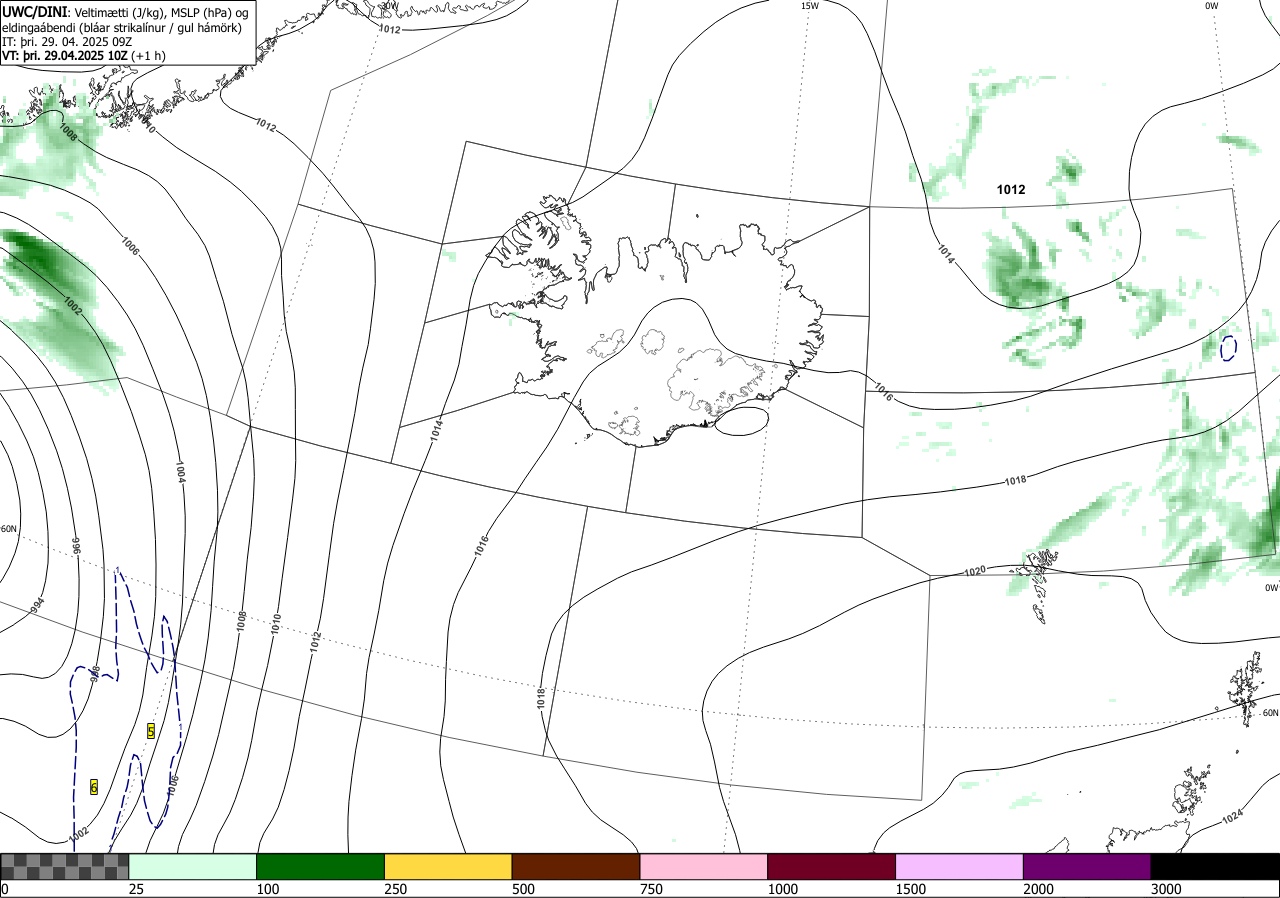Click the "15W" longitude label

tap(809, 6)
